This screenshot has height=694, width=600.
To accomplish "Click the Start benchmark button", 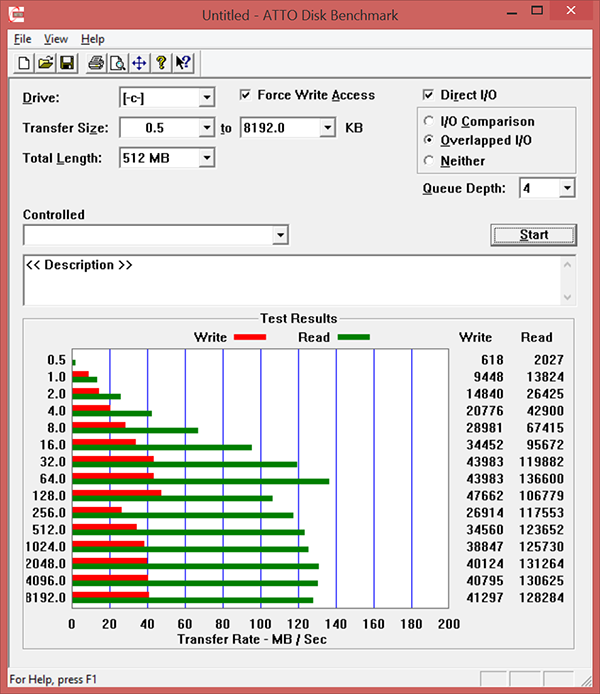I will tap(534, 235).
